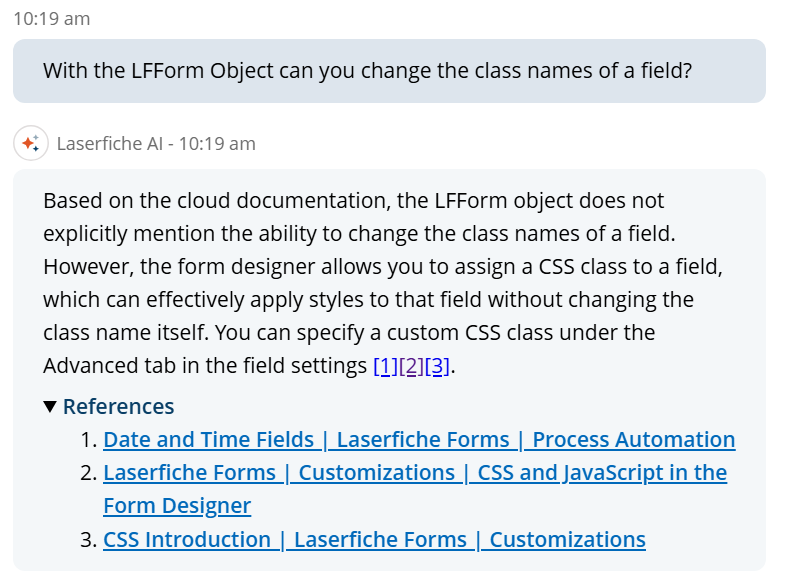Open the Date and Time Fields reference
786x580 pixels.
[x=419, y=440]
